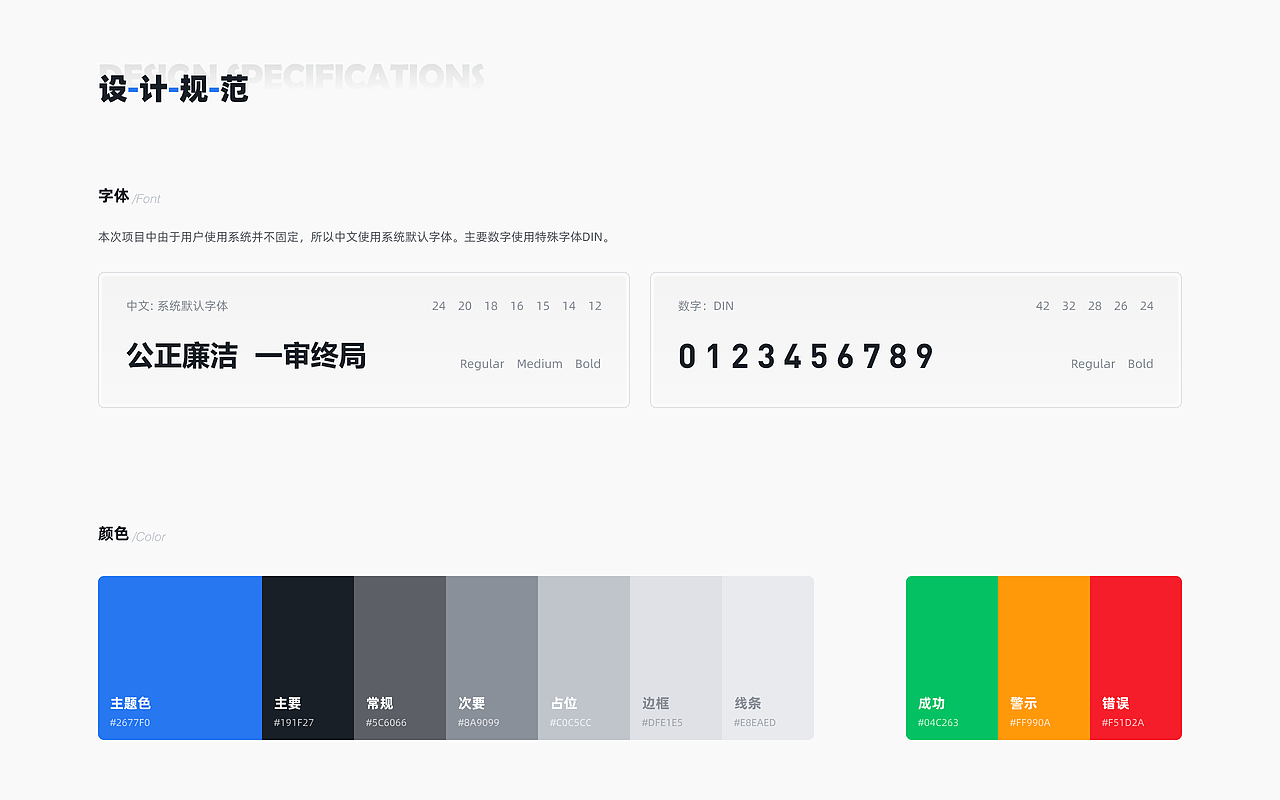Click Regular weight in Chinese font card
The image size is (1280, 800).
pos(482,364)
